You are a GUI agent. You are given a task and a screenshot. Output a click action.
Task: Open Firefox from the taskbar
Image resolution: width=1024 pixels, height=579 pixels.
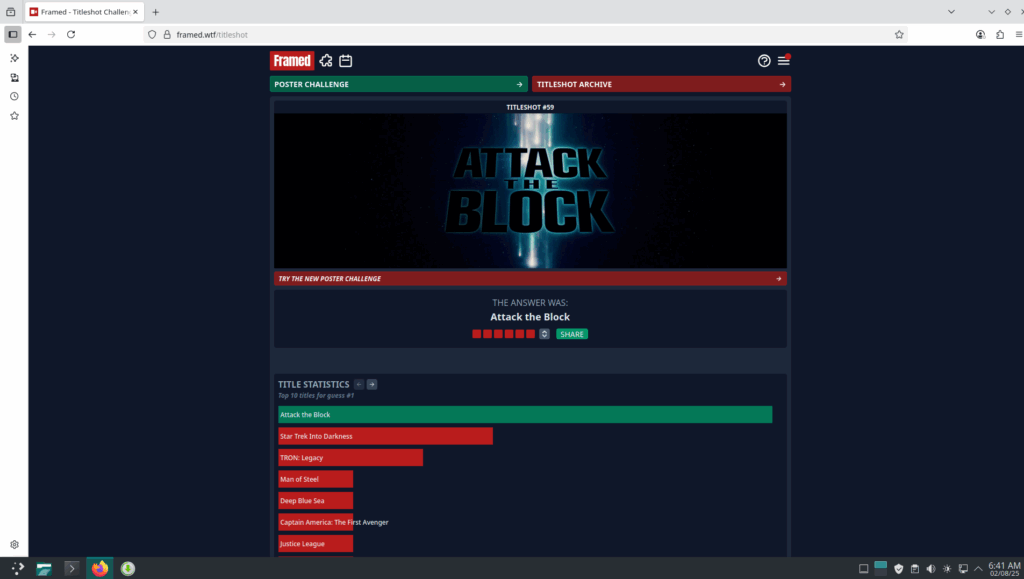100,568
